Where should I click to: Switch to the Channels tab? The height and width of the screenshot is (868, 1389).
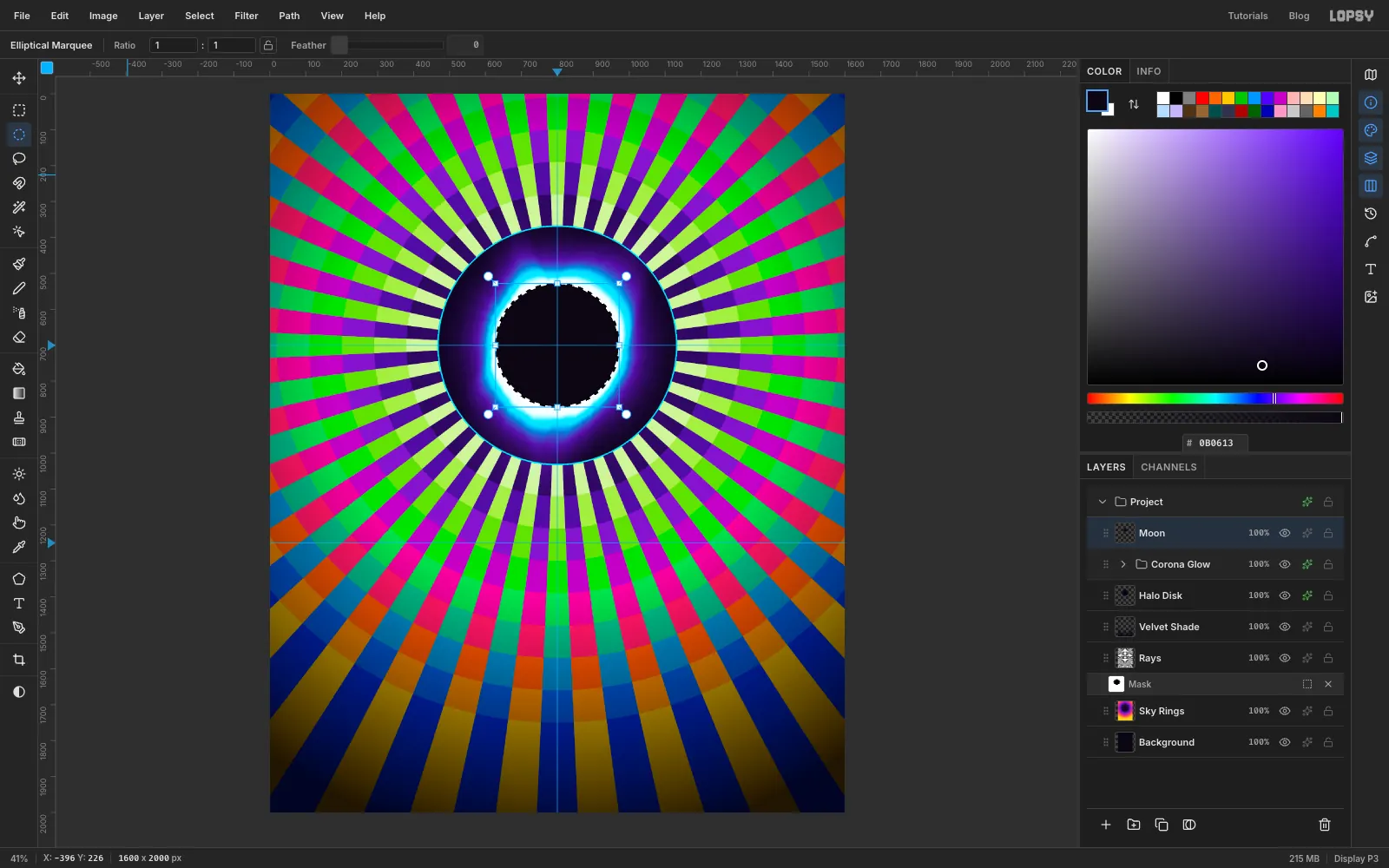(x=1168, y=467)
